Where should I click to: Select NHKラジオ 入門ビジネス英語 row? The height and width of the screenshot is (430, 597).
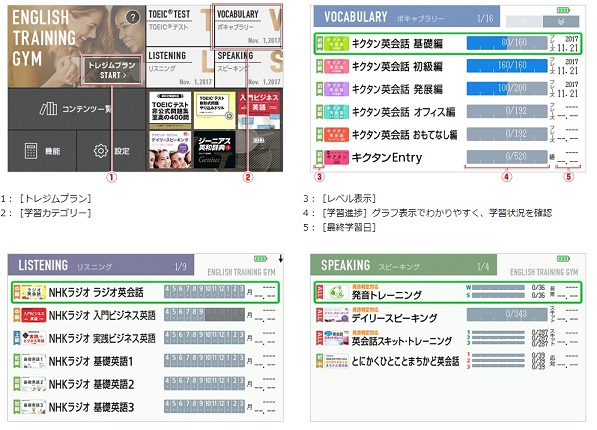[145, 315]
